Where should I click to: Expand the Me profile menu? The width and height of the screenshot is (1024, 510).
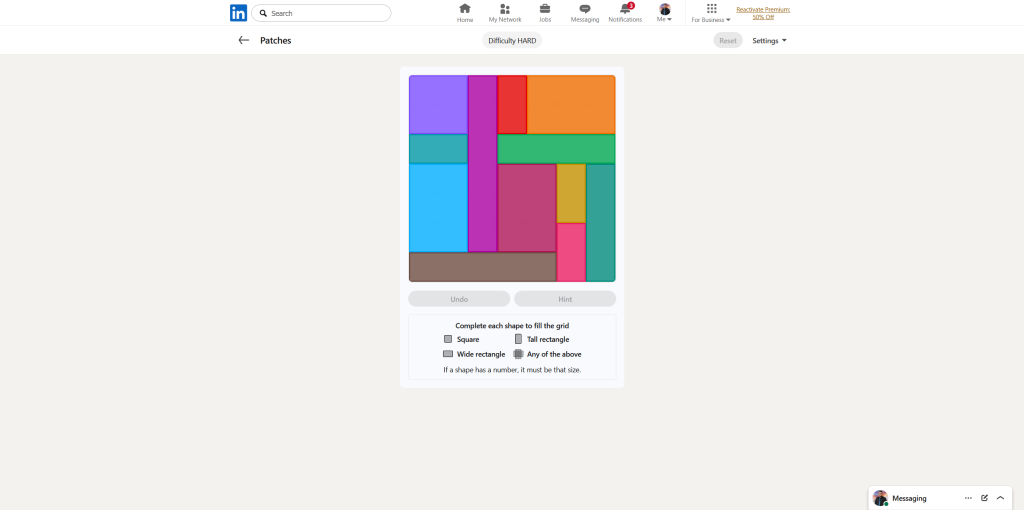pyautogui.click(x=665, y=13)
